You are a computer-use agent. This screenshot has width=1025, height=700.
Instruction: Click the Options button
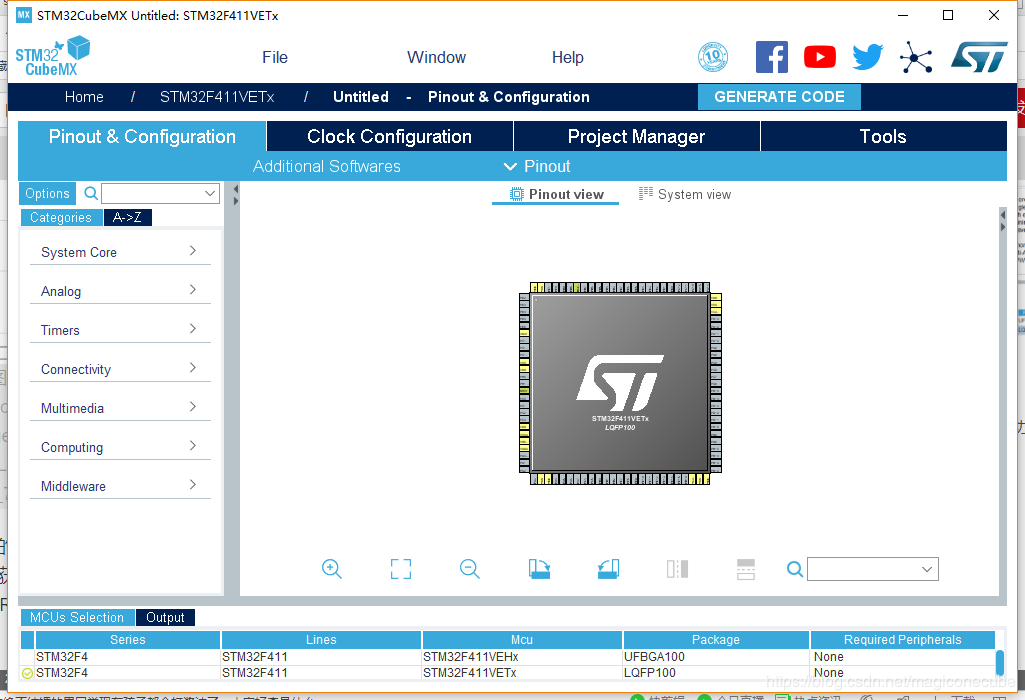click(47, 193)
